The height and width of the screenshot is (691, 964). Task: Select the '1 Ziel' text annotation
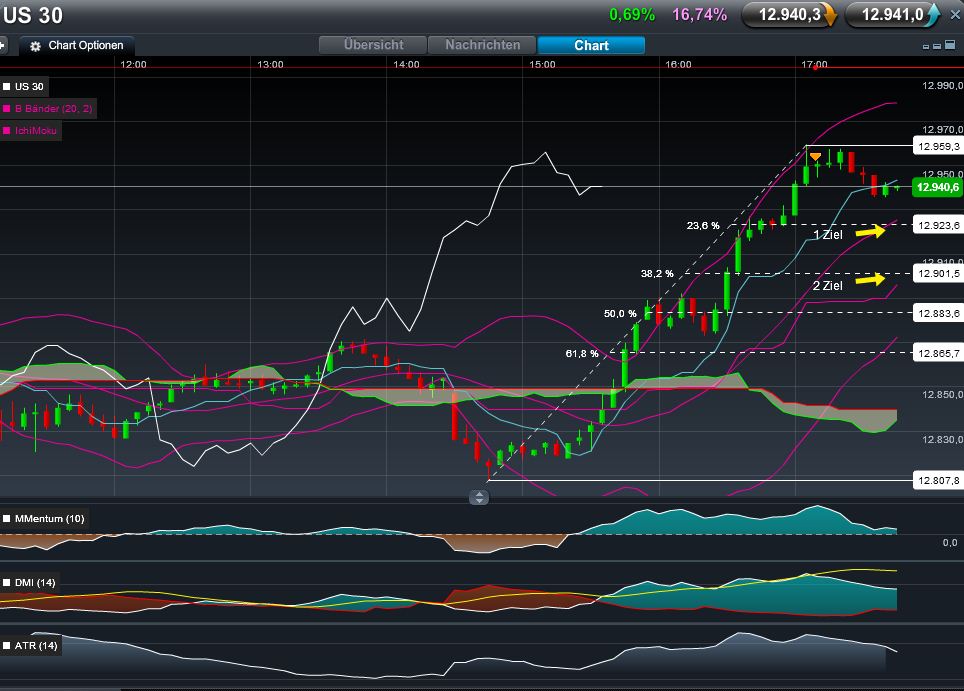[828, 235]
